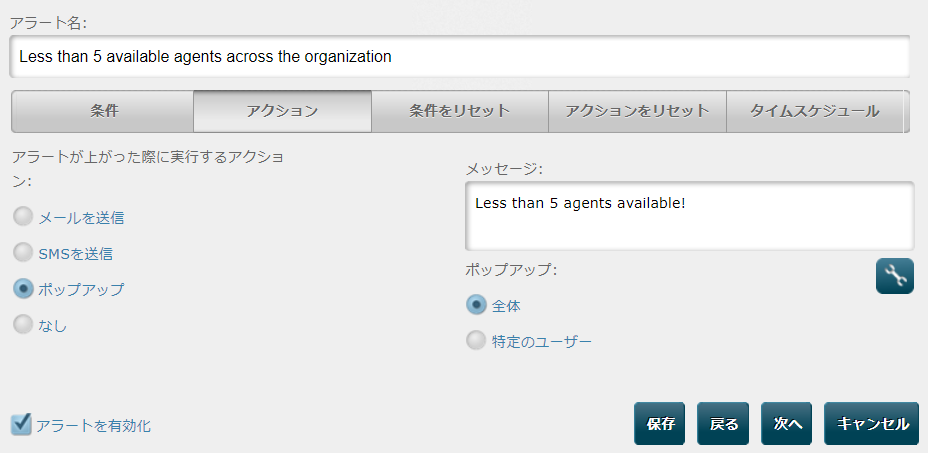
Task: Click the 保存 button
Action: [659, 423]
